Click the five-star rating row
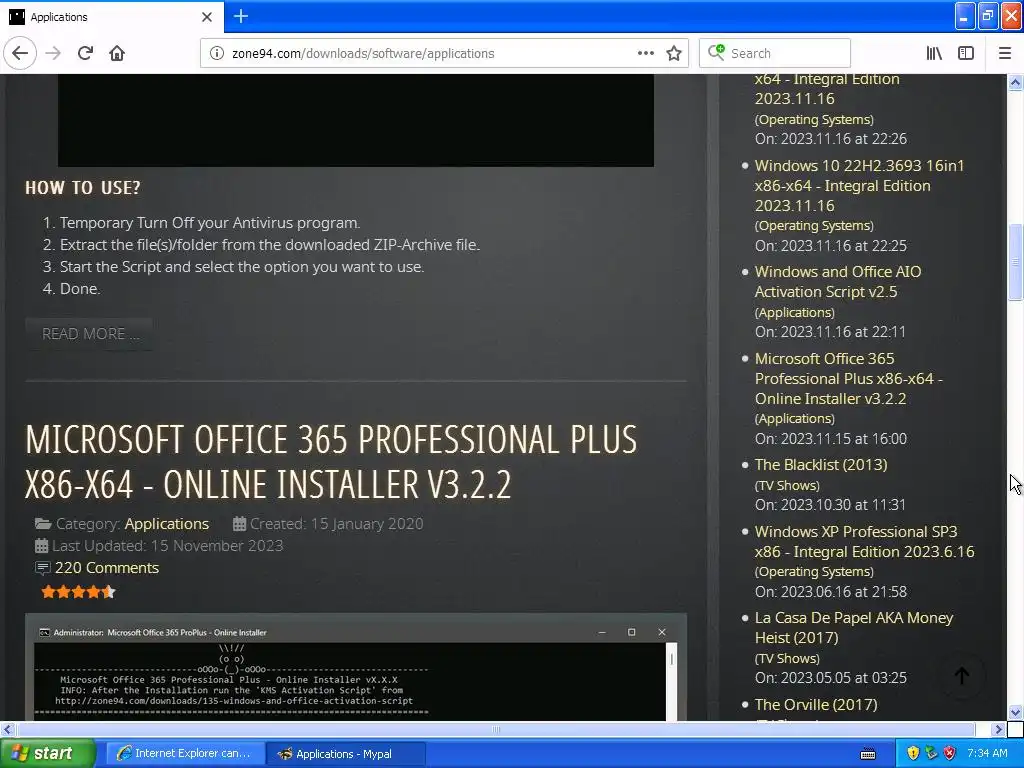Screen dimensions: 1024x768 pyautogui.click(x=78, y=592)
